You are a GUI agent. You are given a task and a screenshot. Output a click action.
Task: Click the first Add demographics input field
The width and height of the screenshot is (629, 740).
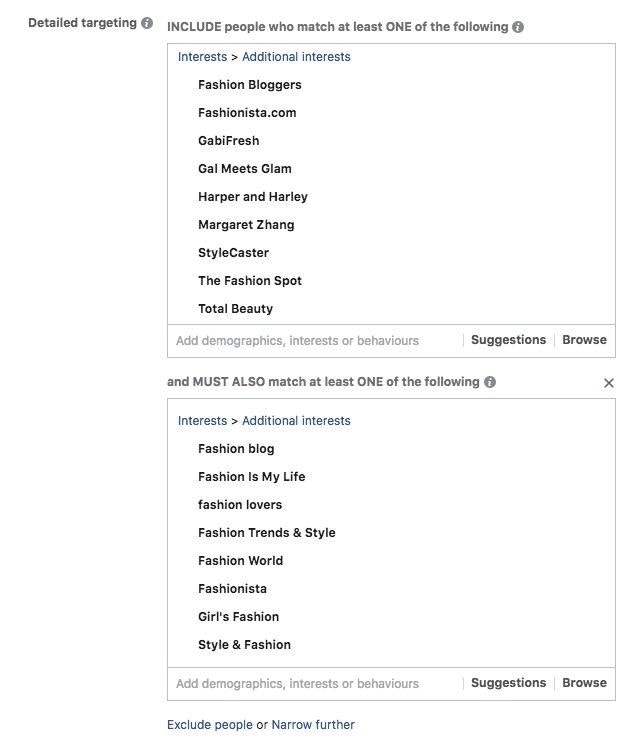pyautogui.click(x=310, y=341)
